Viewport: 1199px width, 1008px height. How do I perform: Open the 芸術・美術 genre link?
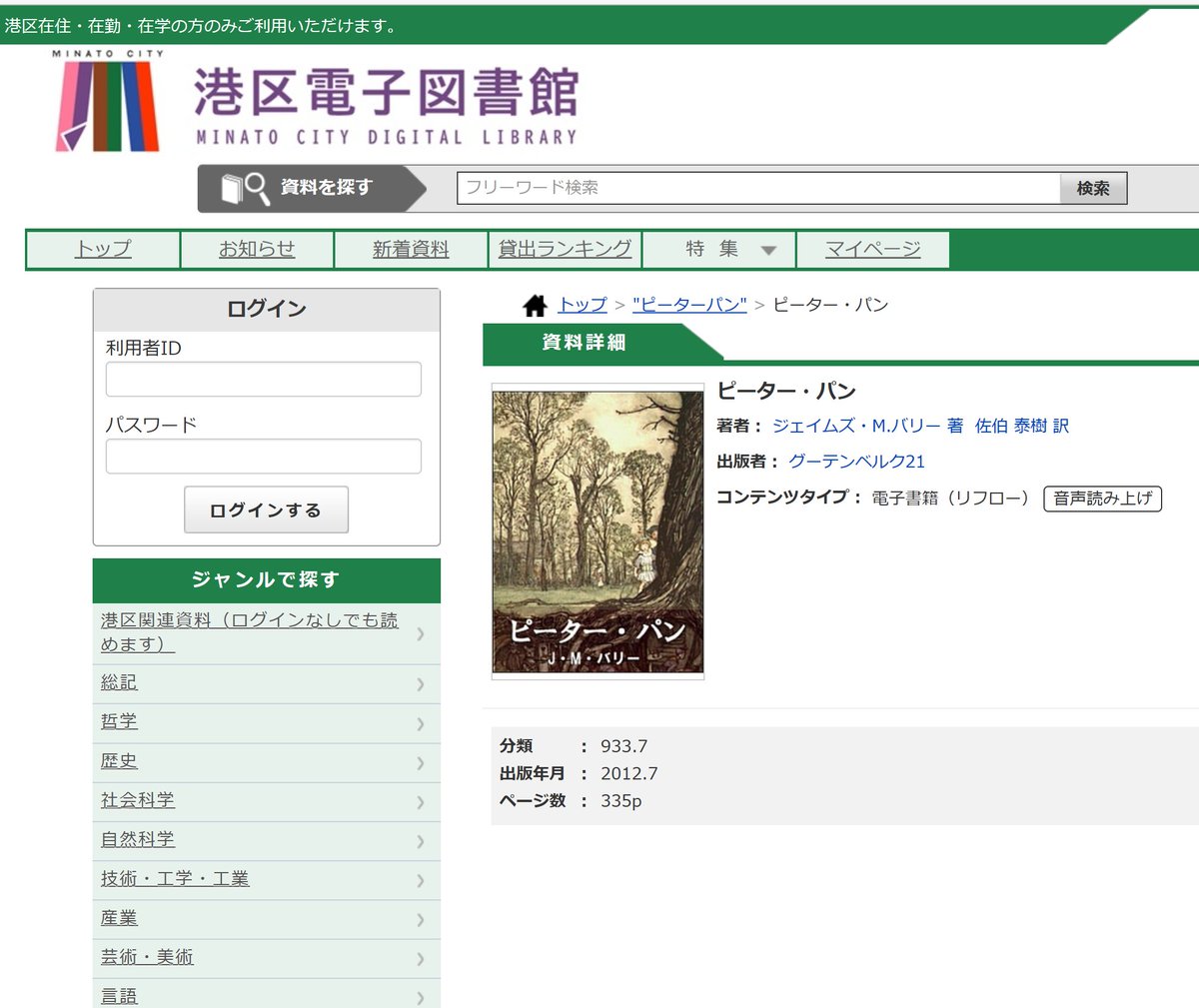click(x=147, y=957)
